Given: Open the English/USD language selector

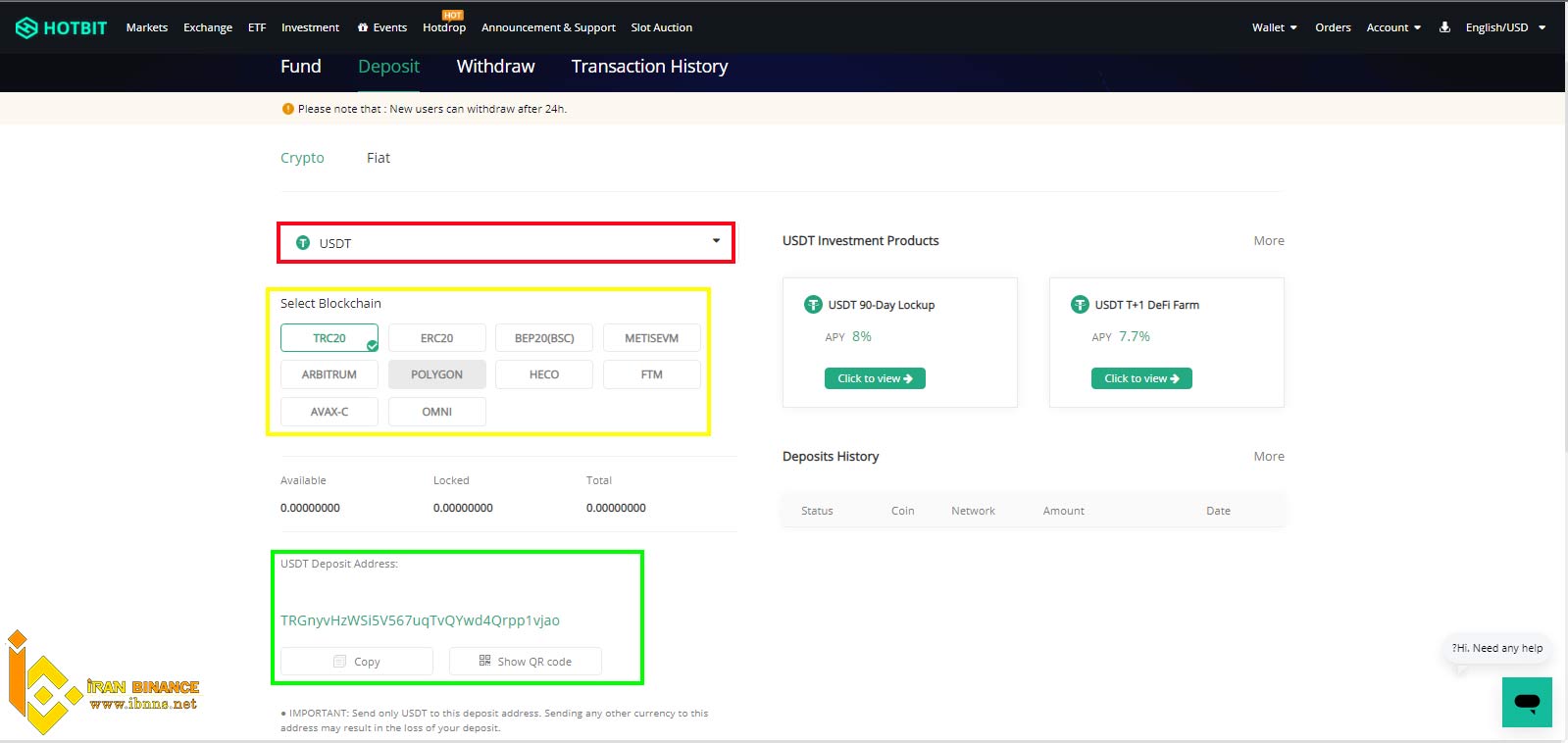Looking at the screenshot, I should (x=1505, y=27).
